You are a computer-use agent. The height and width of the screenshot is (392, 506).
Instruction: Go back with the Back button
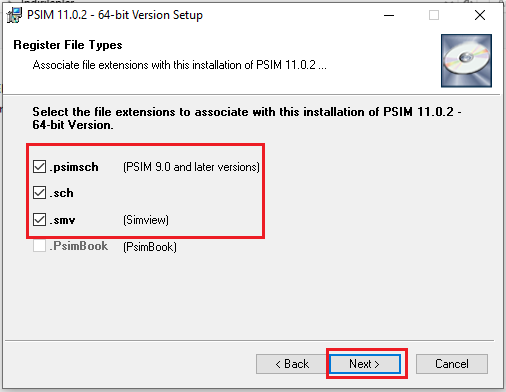tap(292, 364)
